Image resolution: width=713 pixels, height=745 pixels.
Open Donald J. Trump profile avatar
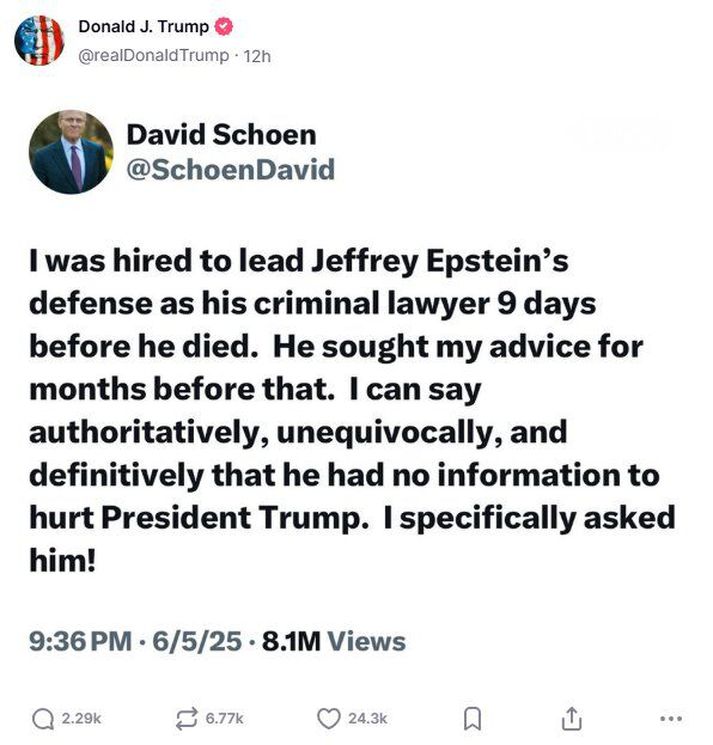39,40
